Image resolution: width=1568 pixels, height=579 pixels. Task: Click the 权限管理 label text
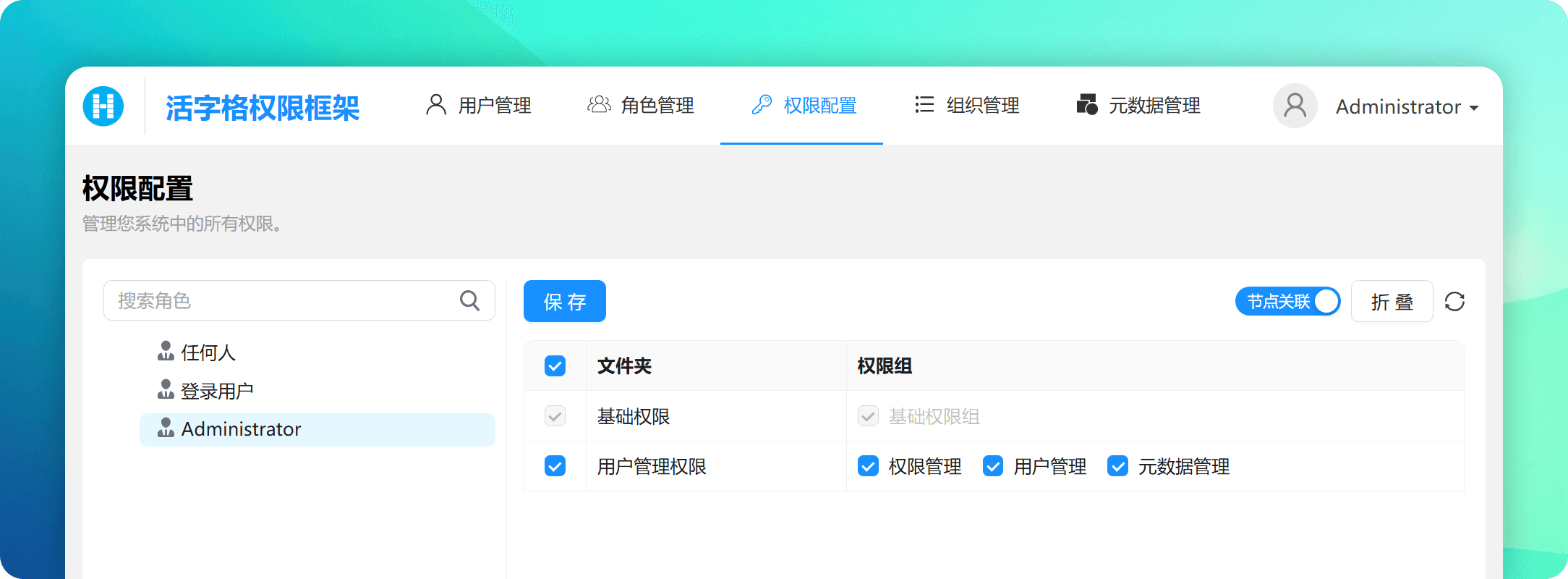[925, 467]
